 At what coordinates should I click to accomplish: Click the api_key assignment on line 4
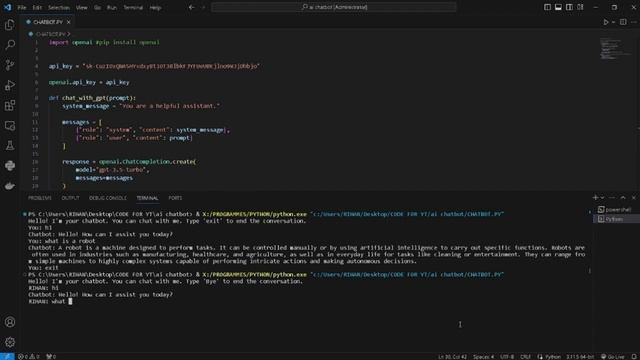(x=154, y=66)
